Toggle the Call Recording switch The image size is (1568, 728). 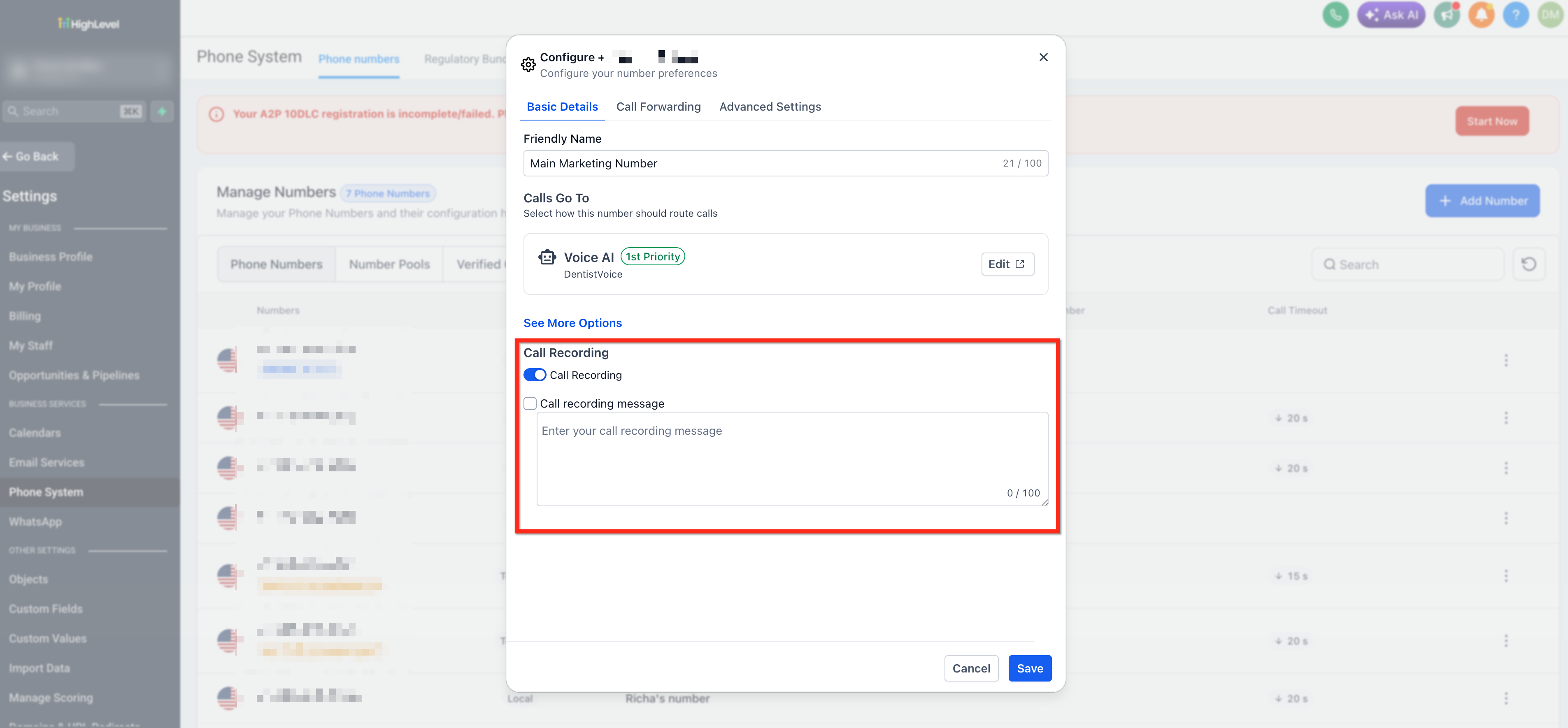click(535, 375)
